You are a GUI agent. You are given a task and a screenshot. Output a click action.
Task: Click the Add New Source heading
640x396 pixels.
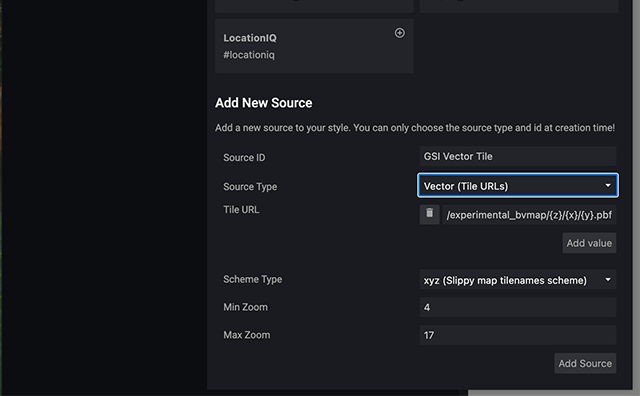[264, 103]
